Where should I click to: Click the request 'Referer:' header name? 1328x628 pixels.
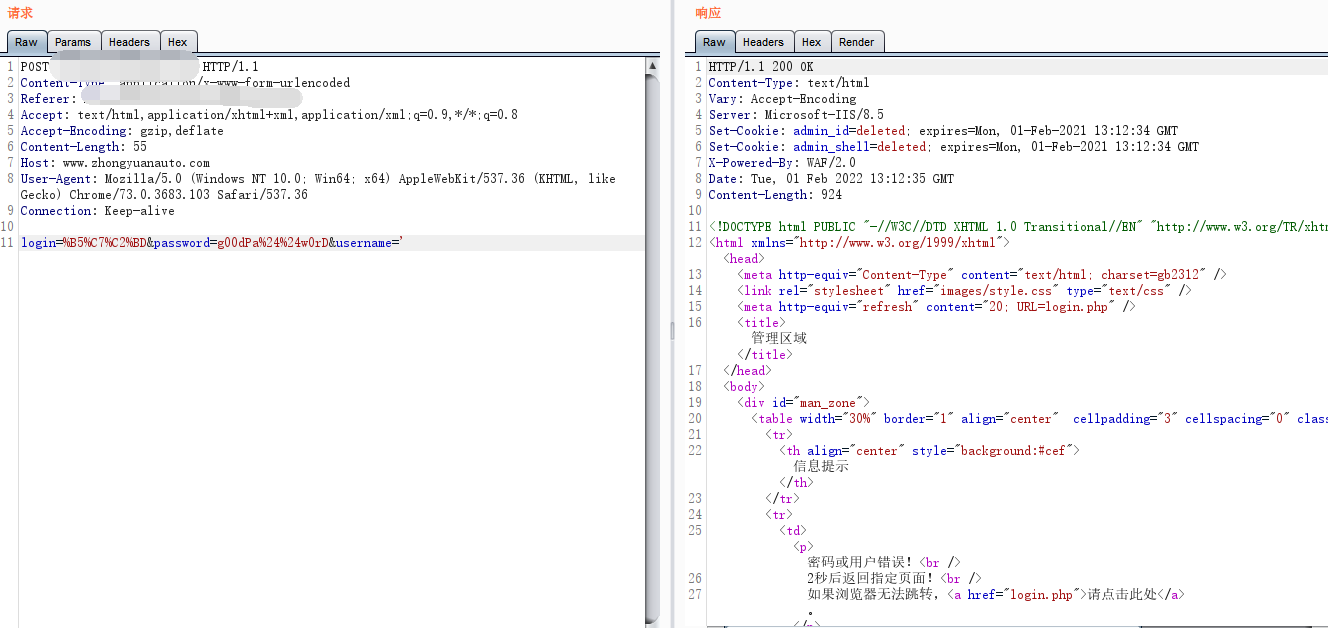pos(48,99)
